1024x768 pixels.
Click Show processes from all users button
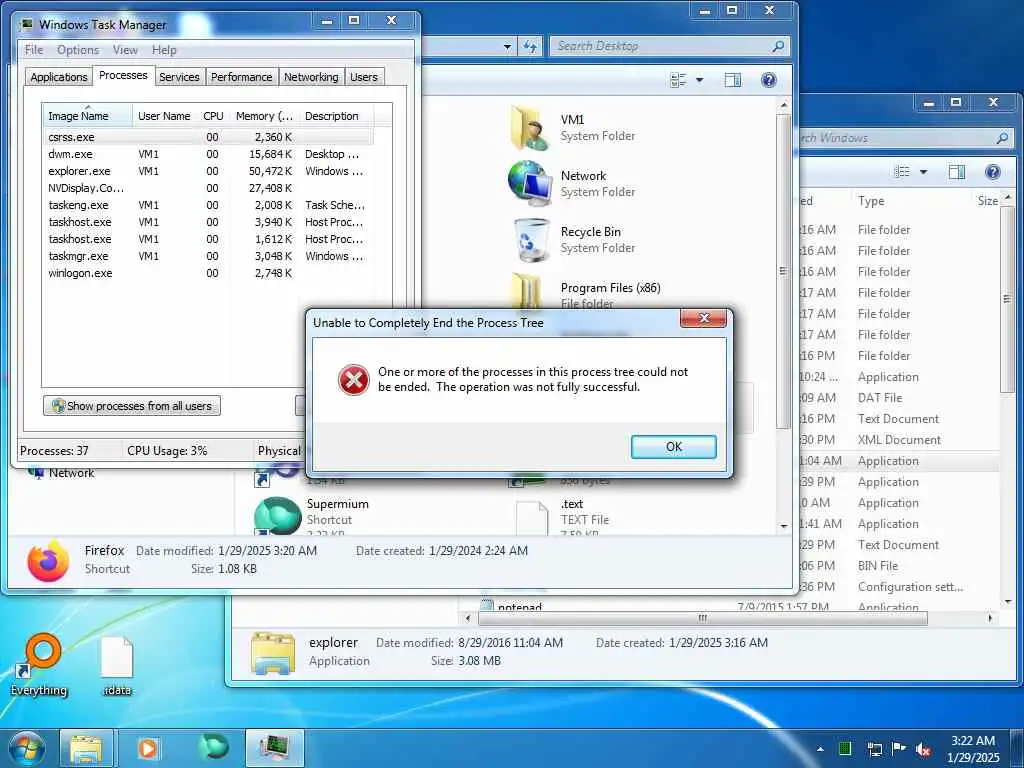(x=132, y=406)
